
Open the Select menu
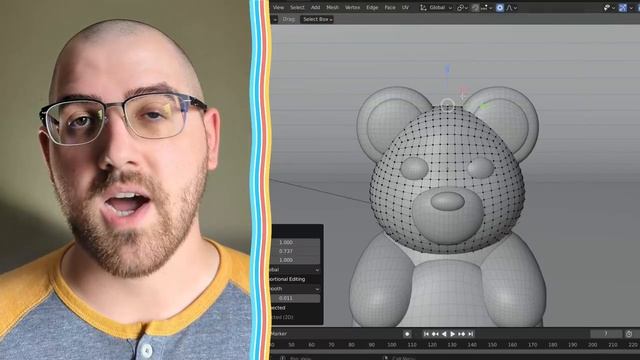297,7
